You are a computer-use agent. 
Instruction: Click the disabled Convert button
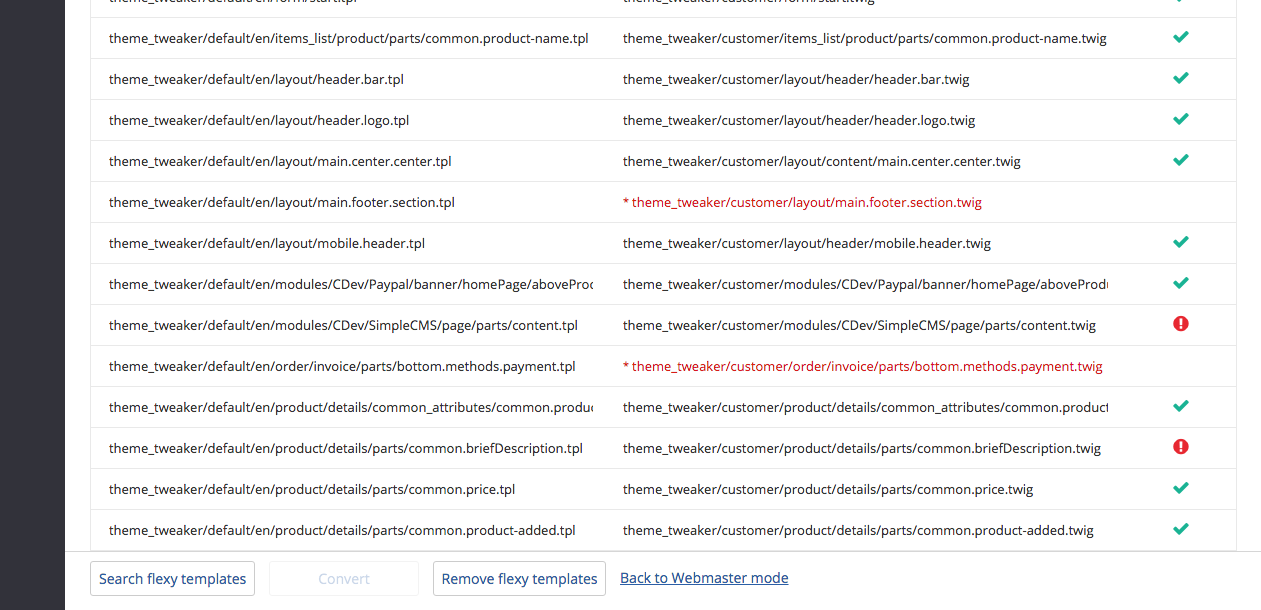344,579
